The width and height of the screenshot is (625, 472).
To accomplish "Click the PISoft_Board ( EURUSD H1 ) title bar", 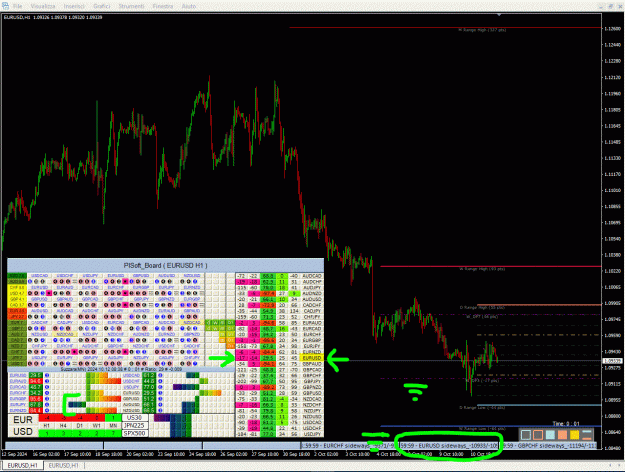I will pos(165,266).
